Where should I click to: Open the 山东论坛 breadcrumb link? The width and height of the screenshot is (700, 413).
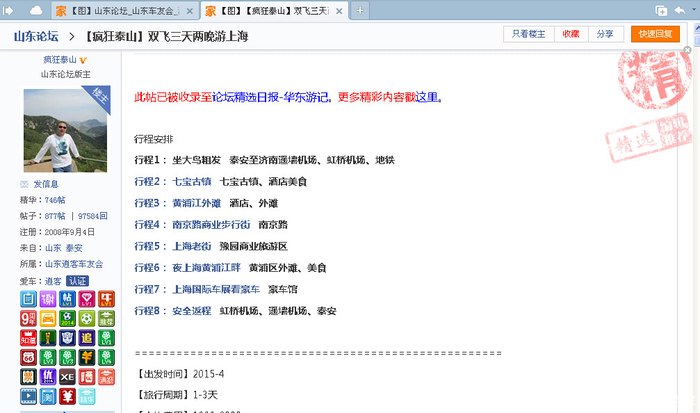(x=35, y=37)
